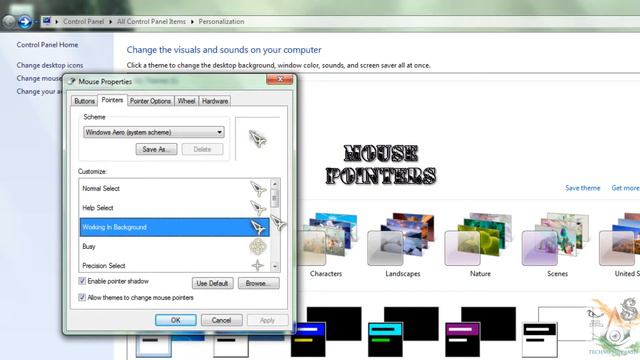Confirm with the OK button
Image resolution: width=640 pixels, height=360 pixels.
click(x=176, y=320)
